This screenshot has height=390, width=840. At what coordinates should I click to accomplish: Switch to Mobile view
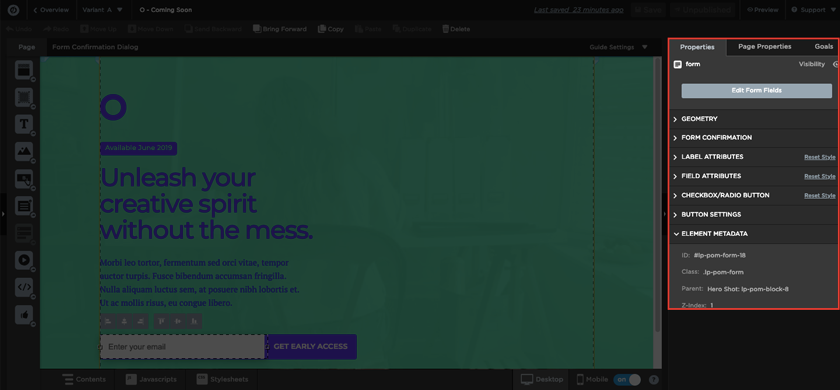click(592, 379)
